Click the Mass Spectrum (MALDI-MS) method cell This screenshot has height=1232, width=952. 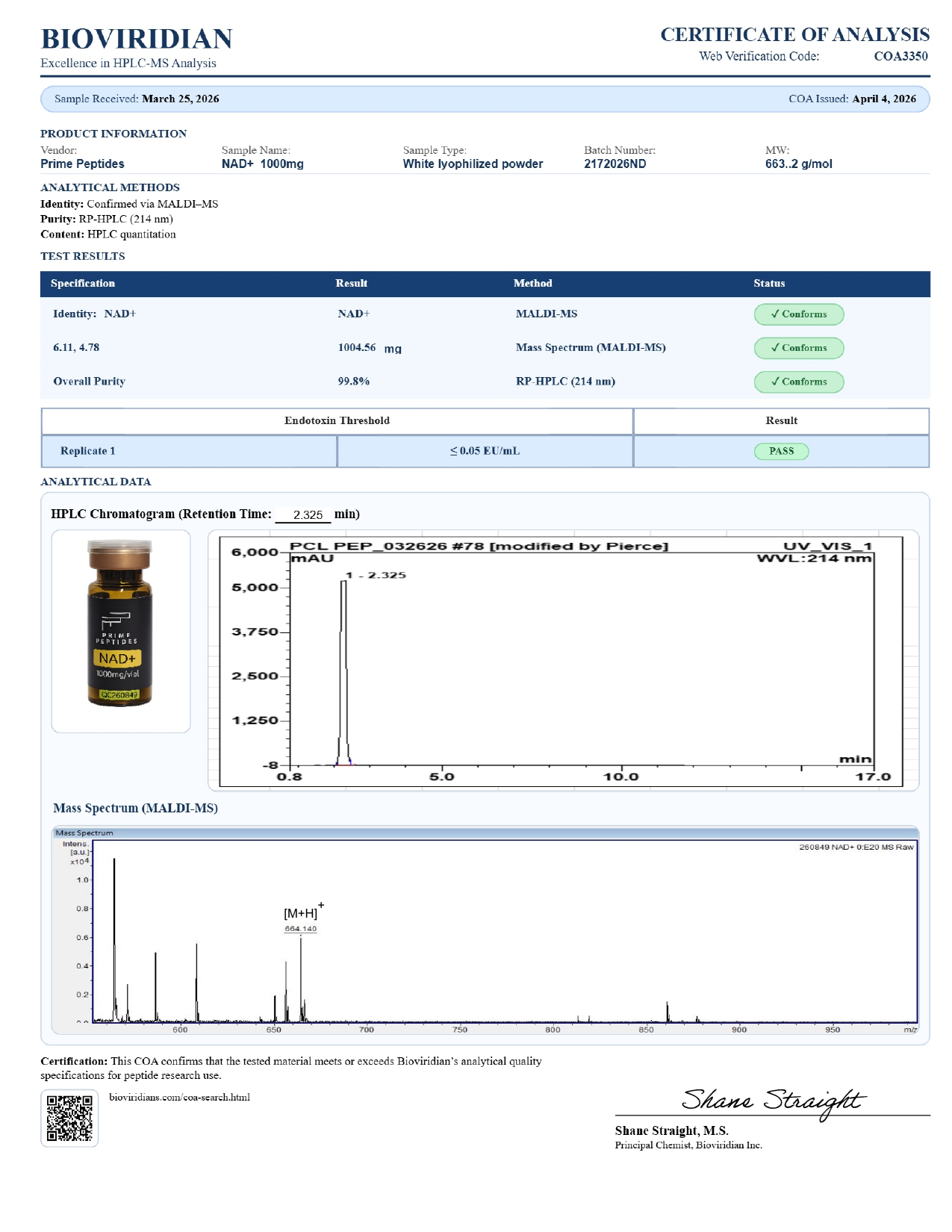(x=591, y=347)
